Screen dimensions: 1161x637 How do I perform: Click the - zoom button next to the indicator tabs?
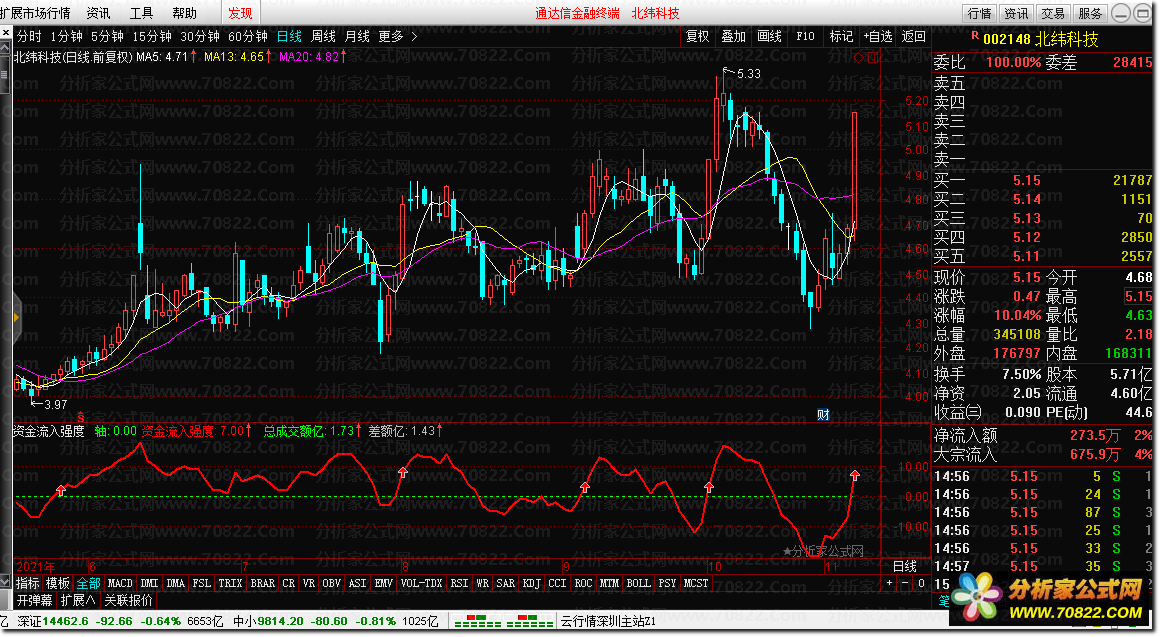tap(905, 583)
